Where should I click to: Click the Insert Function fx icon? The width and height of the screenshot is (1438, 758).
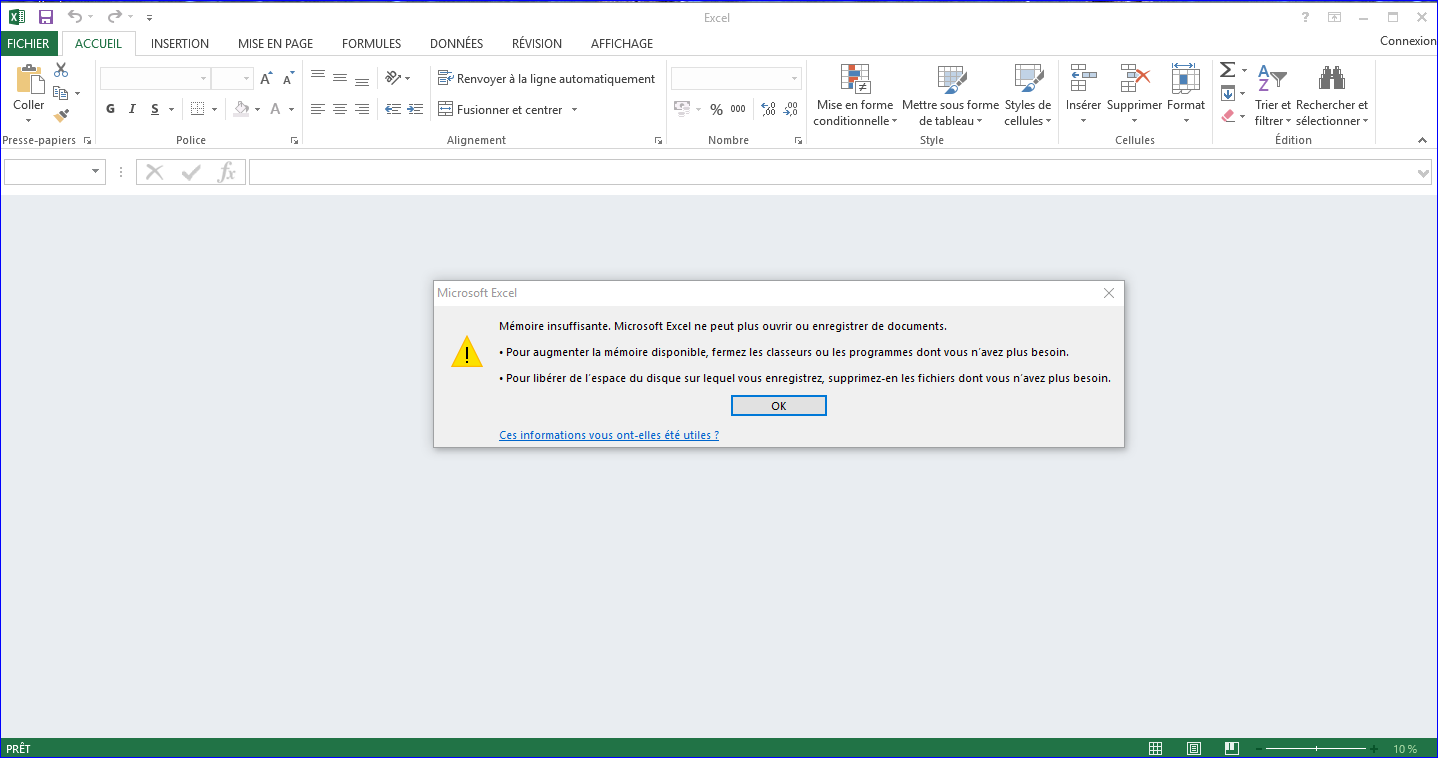pyautogui.click(x=227, y=172)
